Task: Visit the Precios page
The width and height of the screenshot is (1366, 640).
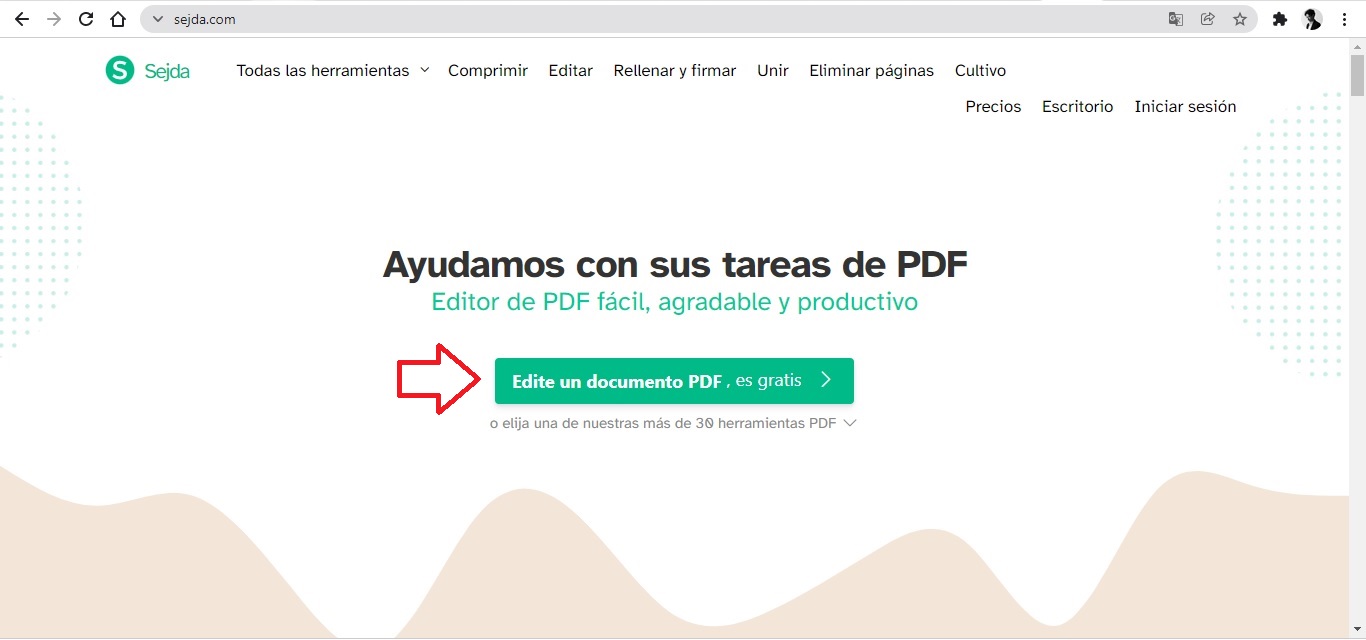Action: tap(993, 106)
